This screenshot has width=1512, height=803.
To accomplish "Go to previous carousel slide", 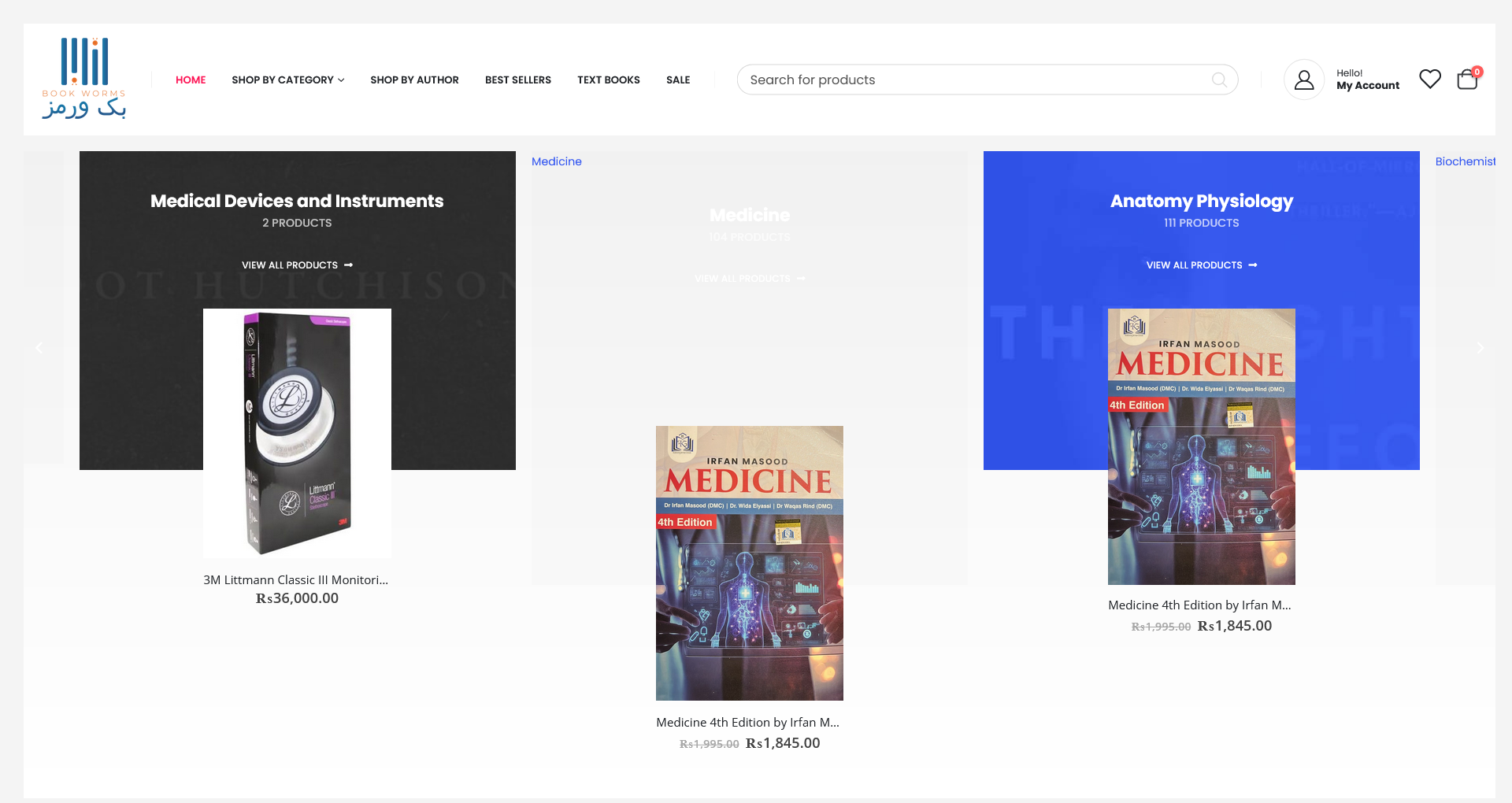I will click(x=39, y=347).
